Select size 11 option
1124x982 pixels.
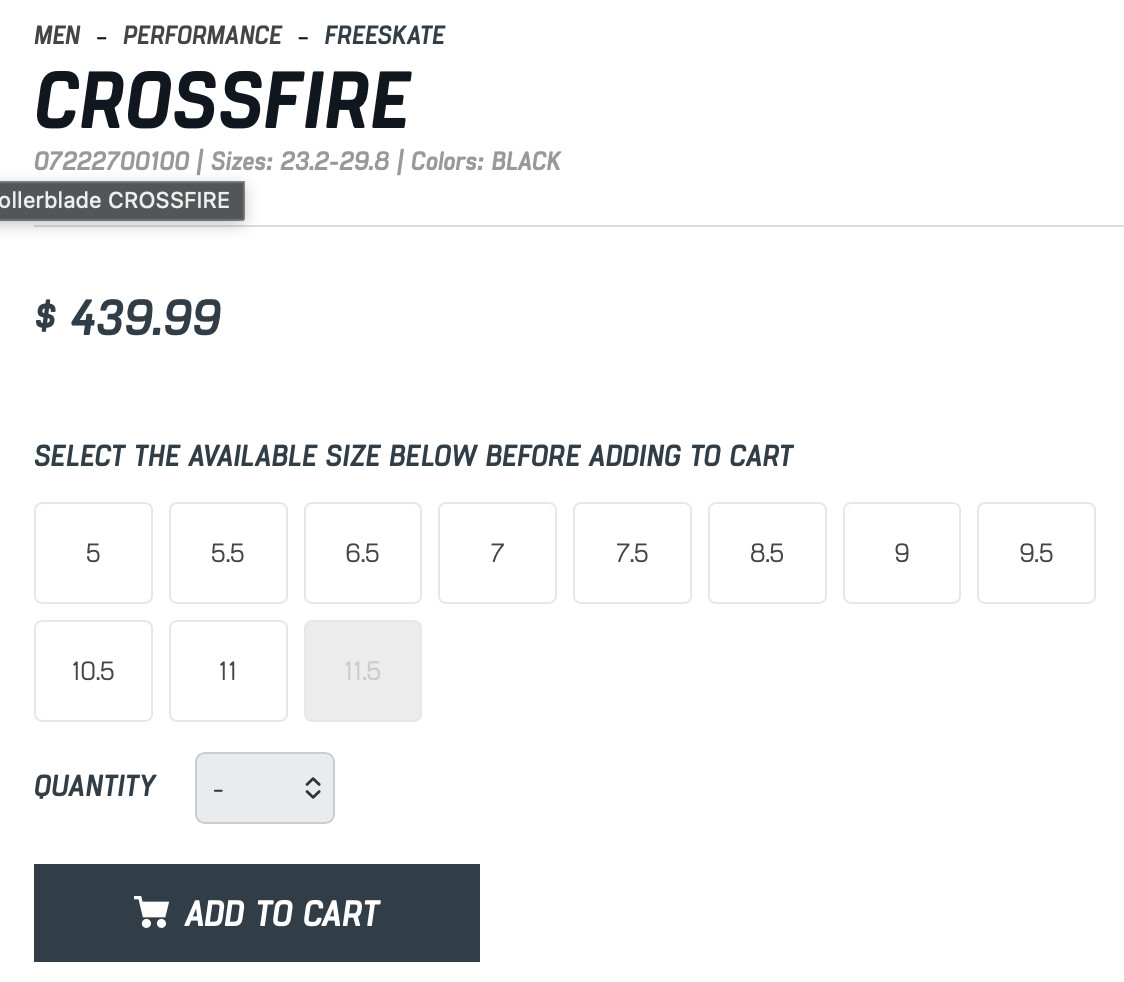228,671
